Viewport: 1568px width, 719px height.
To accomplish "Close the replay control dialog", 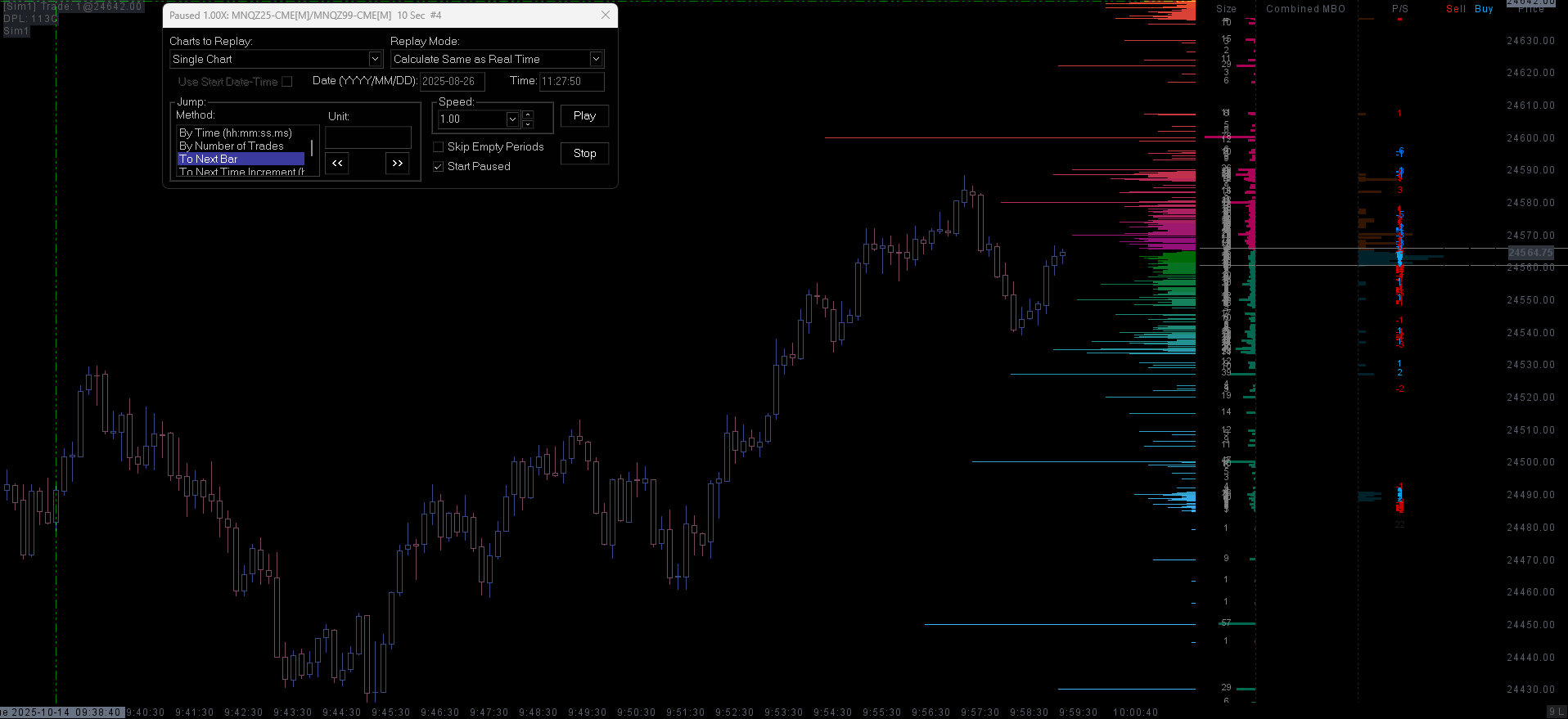I will tap(606, 15).
